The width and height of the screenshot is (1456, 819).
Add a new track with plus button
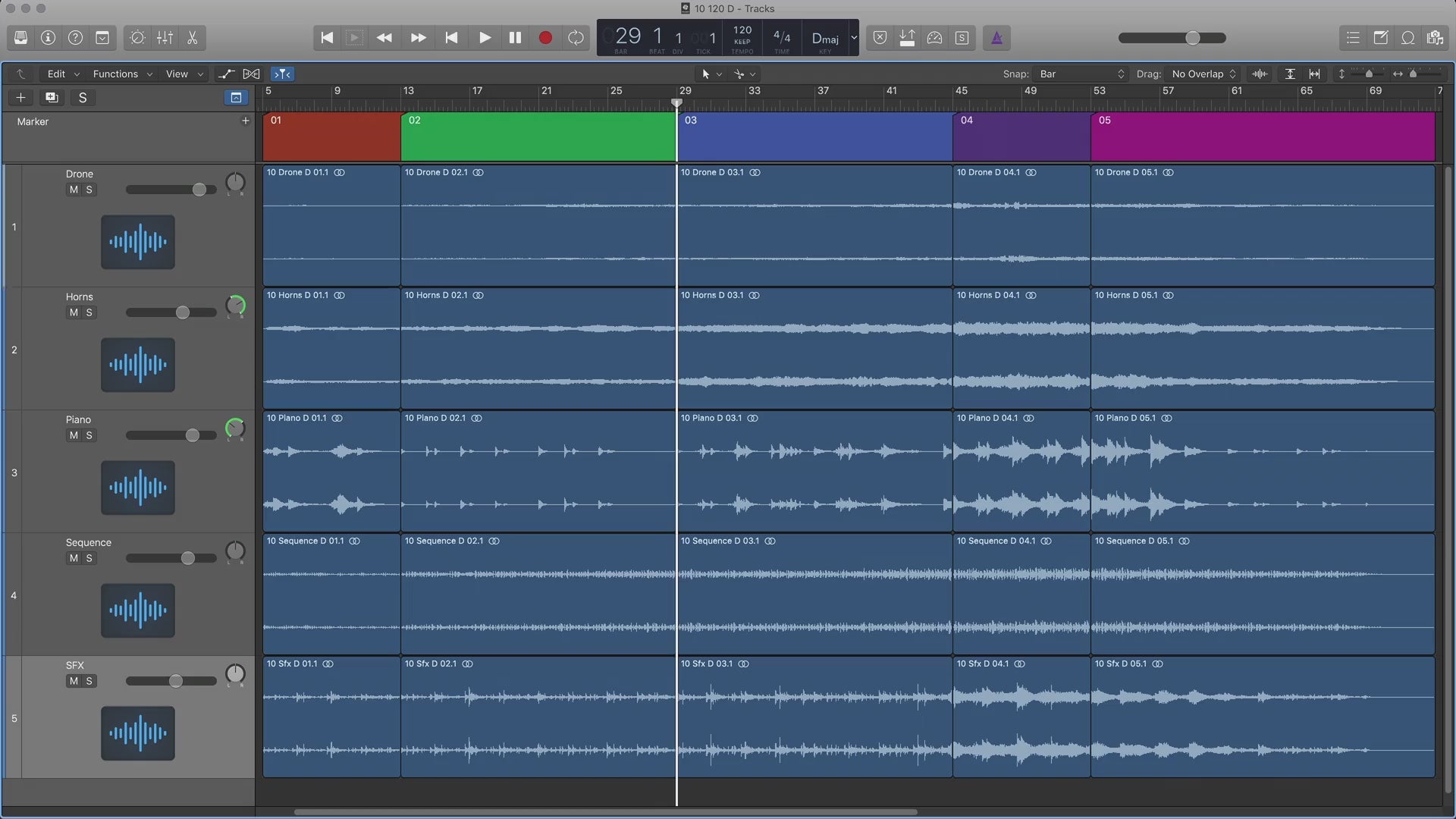click(x=20, y=97)
